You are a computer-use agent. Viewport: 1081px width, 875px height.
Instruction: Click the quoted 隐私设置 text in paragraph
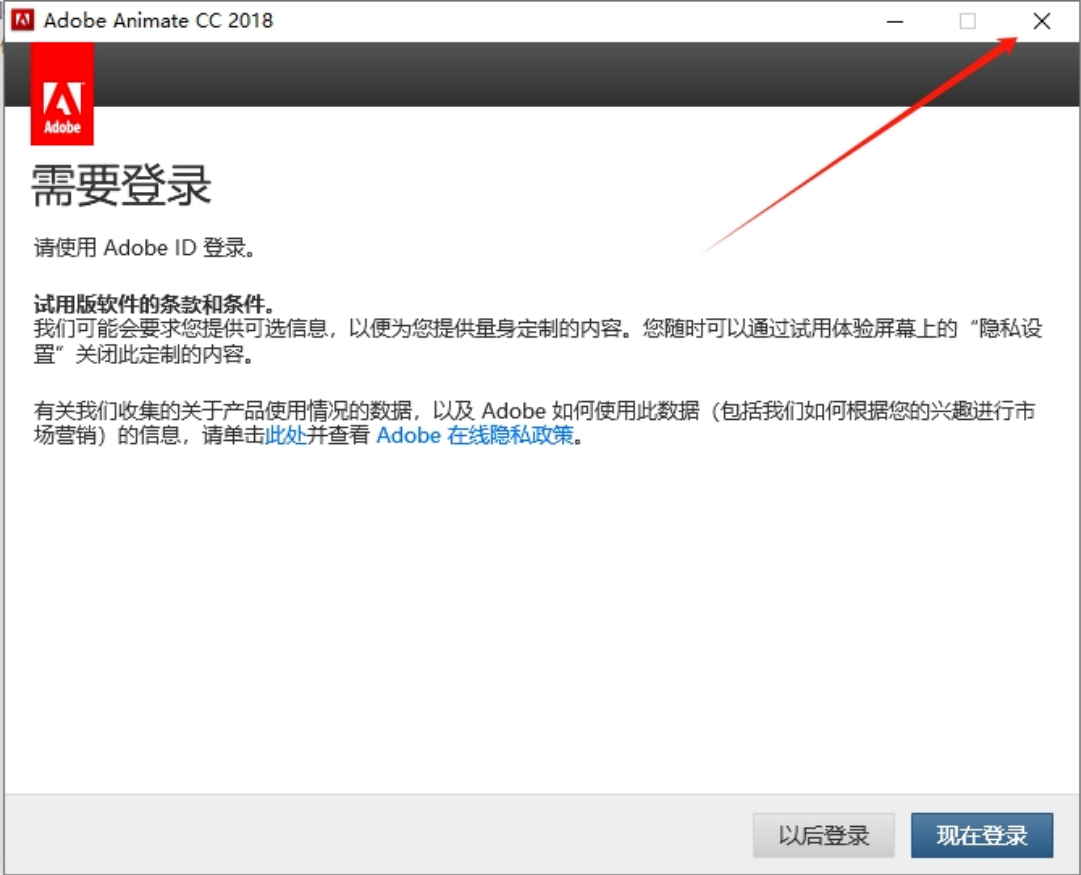1008,329
